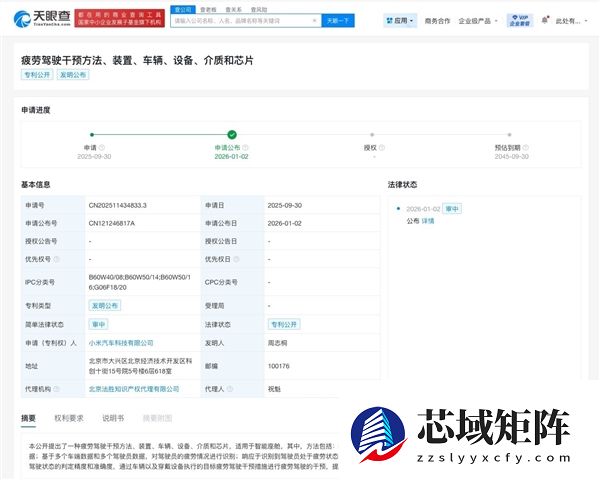The height and width of the screenshot is (480, 600).
Task: Click the estimated expiry date 2045-09-30
Action: coord(512,157)
